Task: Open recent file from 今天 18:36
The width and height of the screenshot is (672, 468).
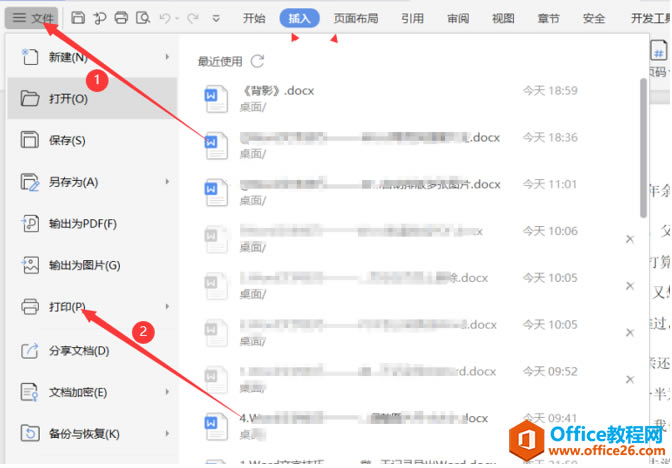Action: tap(411, 145)
